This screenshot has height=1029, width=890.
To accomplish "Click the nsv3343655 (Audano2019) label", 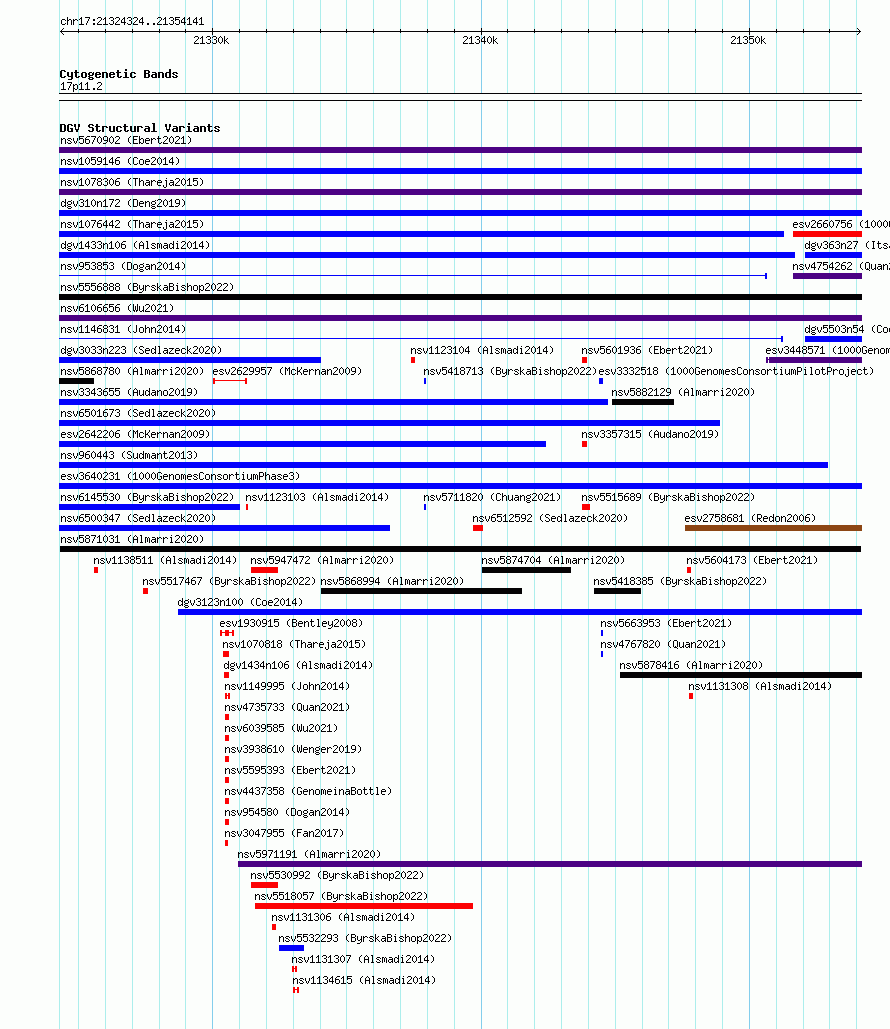I will [129, 392].
